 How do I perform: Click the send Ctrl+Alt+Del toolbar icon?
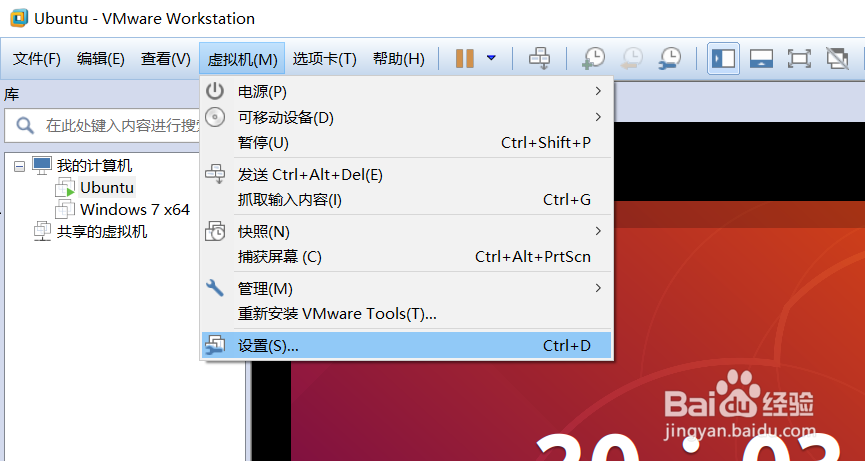(539, 58)
